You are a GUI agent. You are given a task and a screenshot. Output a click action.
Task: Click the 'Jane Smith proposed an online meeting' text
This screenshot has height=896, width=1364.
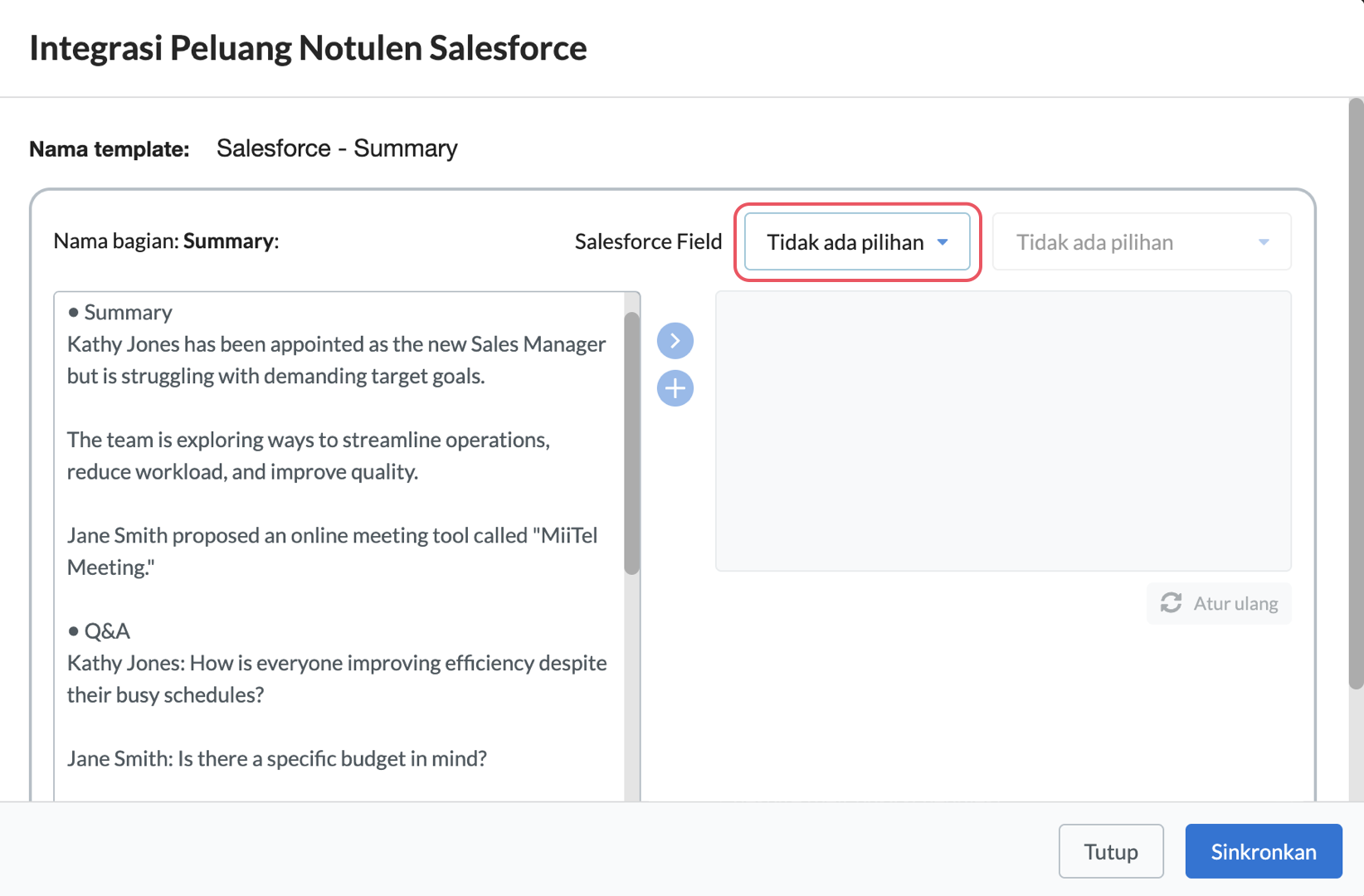coord(332,551)
